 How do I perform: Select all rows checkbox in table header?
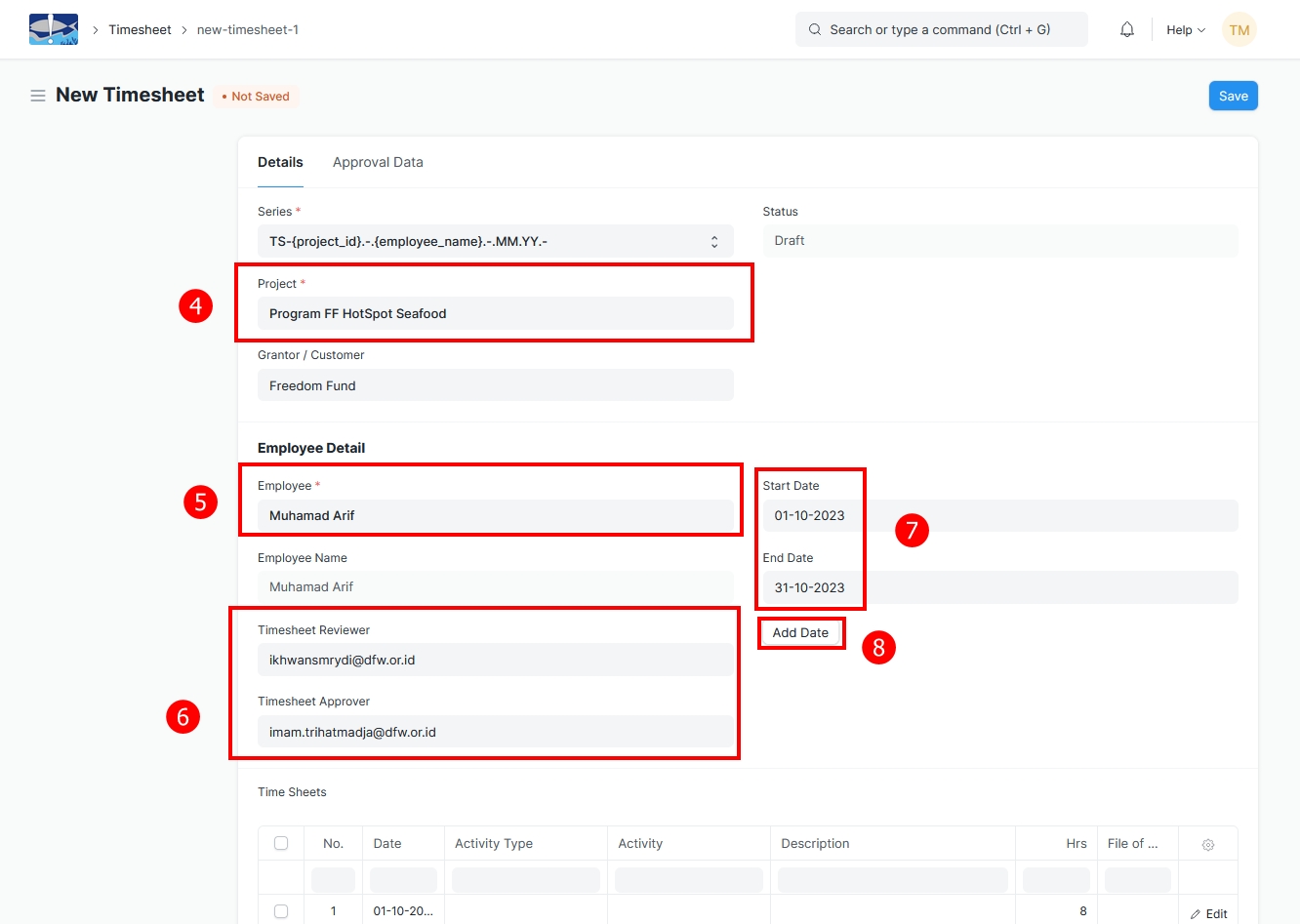coord(281,843)
